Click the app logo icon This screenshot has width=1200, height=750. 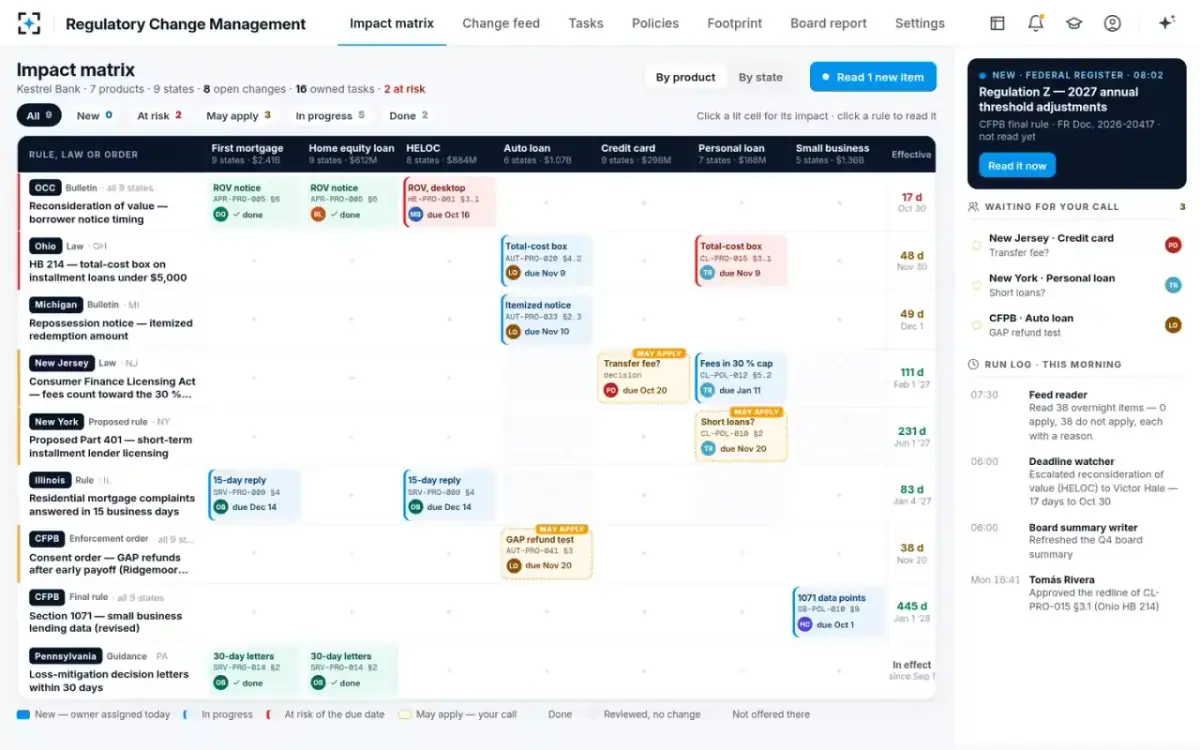click(29, 23)
